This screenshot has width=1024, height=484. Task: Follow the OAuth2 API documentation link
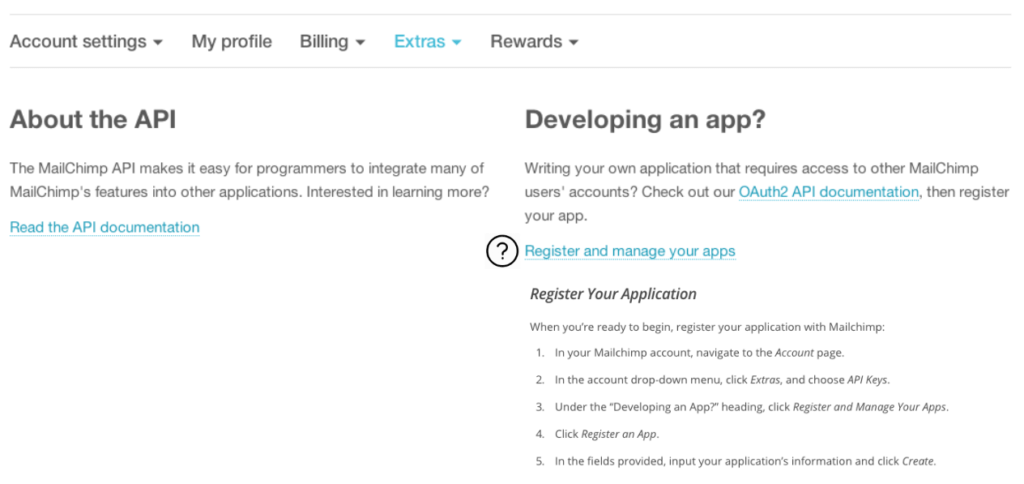(x=828, y=192)
